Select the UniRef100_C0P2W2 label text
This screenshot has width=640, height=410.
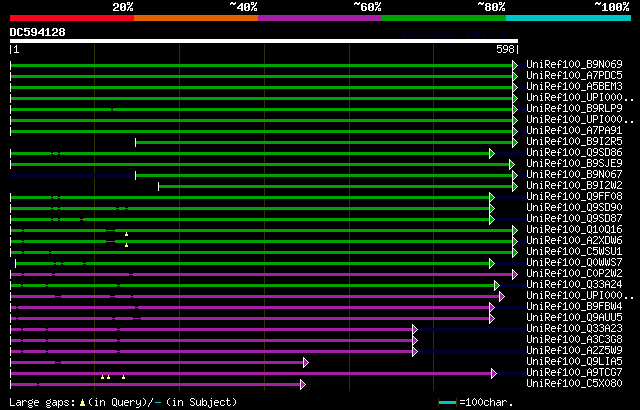(x=574, y=274)
